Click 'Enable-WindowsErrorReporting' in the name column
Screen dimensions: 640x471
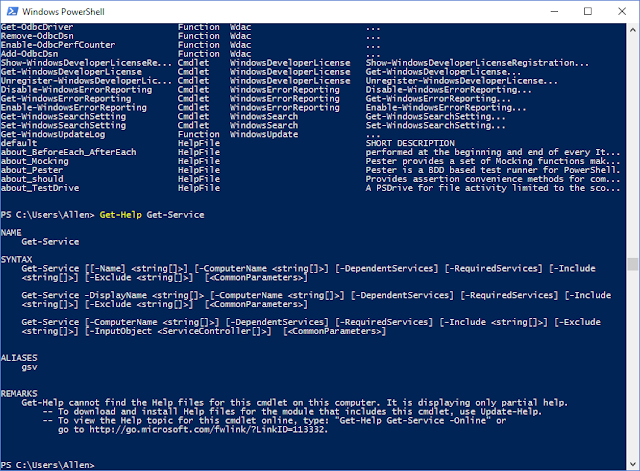(73, 108)
